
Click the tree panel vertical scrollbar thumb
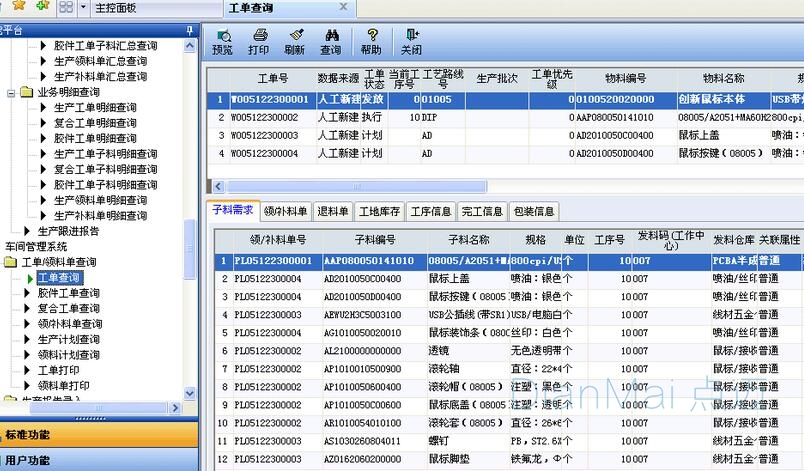(x=190, y=249)
